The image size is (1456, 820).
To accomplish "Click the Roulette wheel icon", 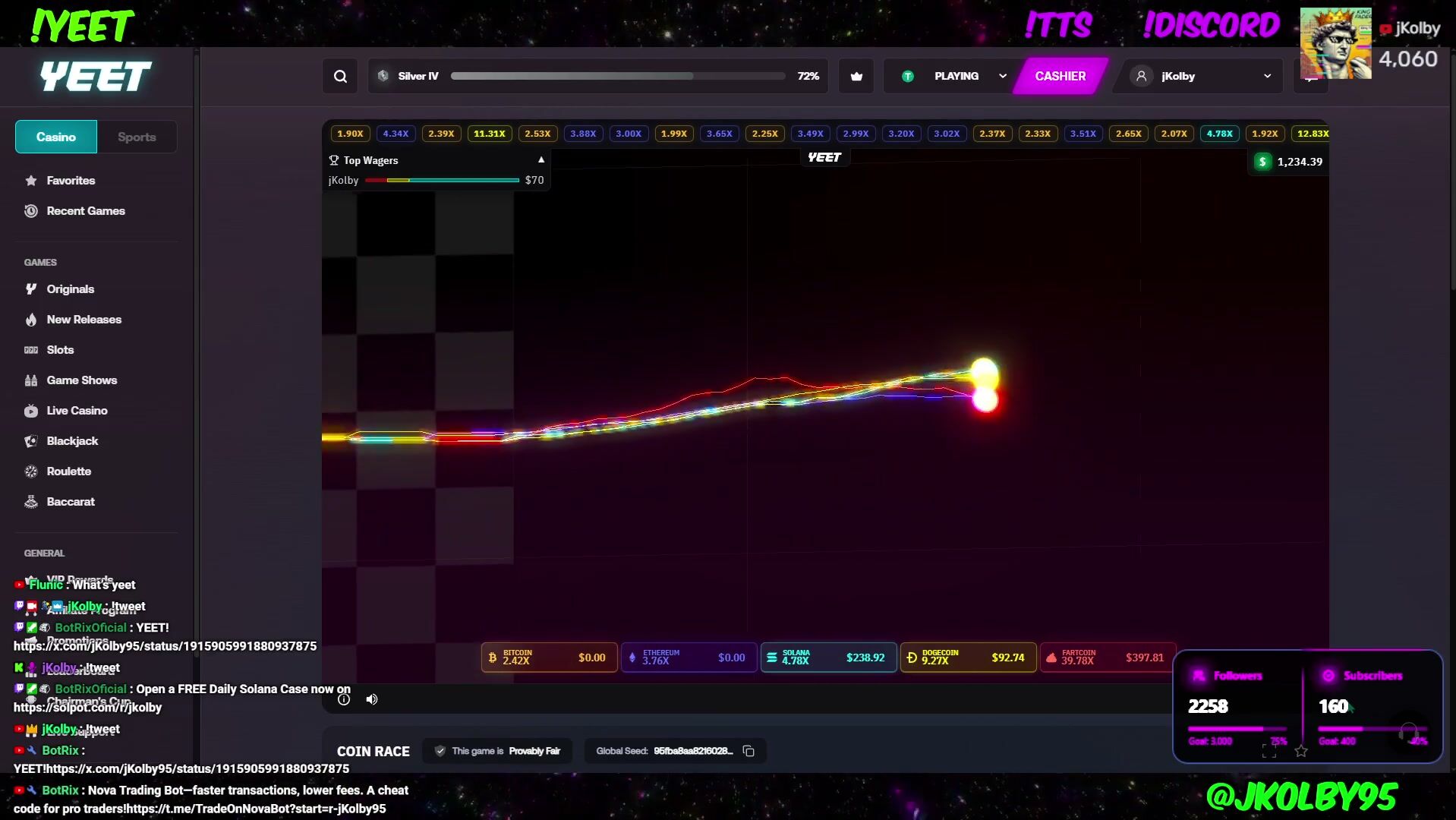I will pos(31,471).
